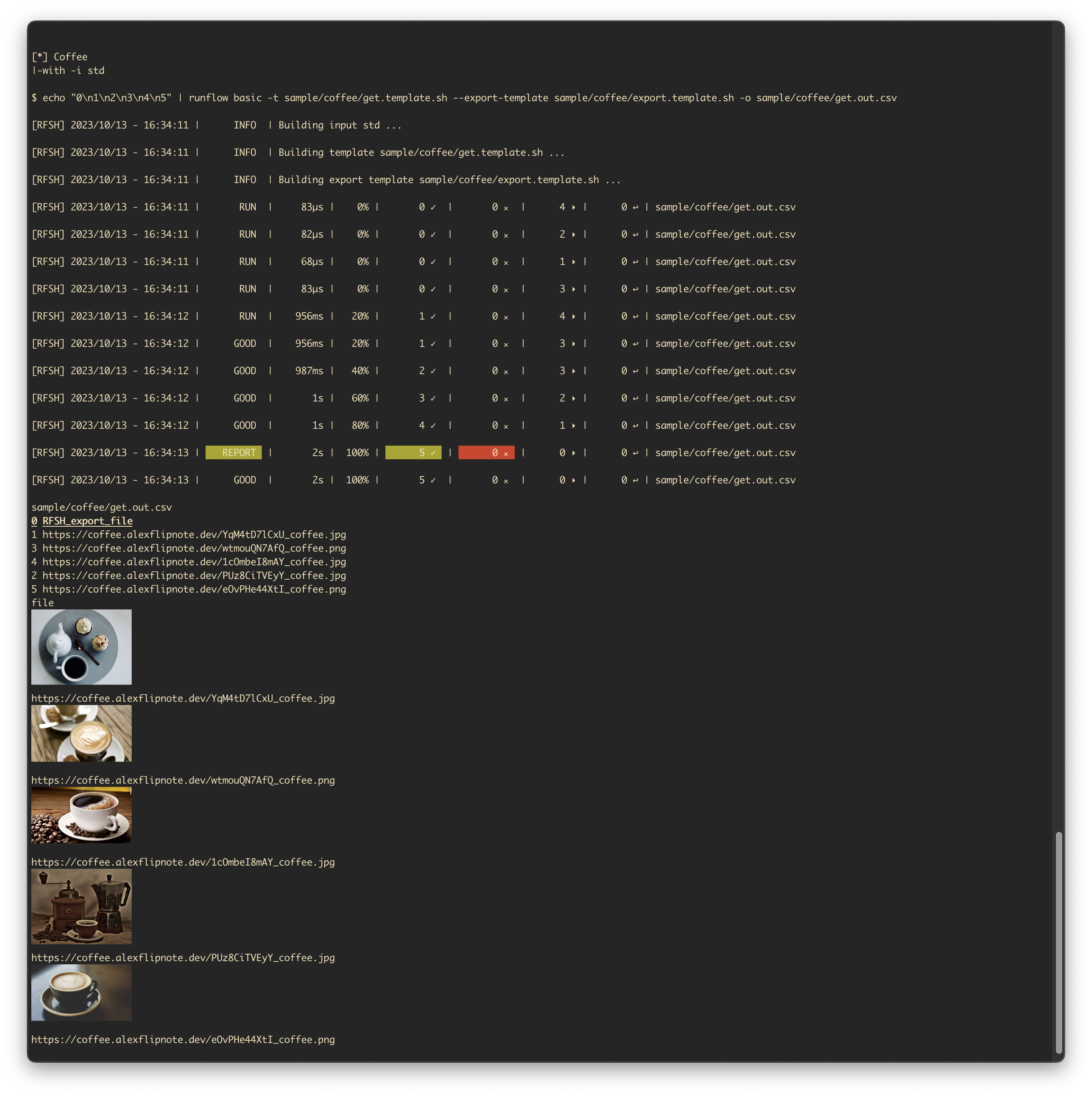This screenshot has width=1092, height=1096.
Task: Open the eOvPHe44XtI_coffee.png link at bottom
Action: tap(183, 1039)
